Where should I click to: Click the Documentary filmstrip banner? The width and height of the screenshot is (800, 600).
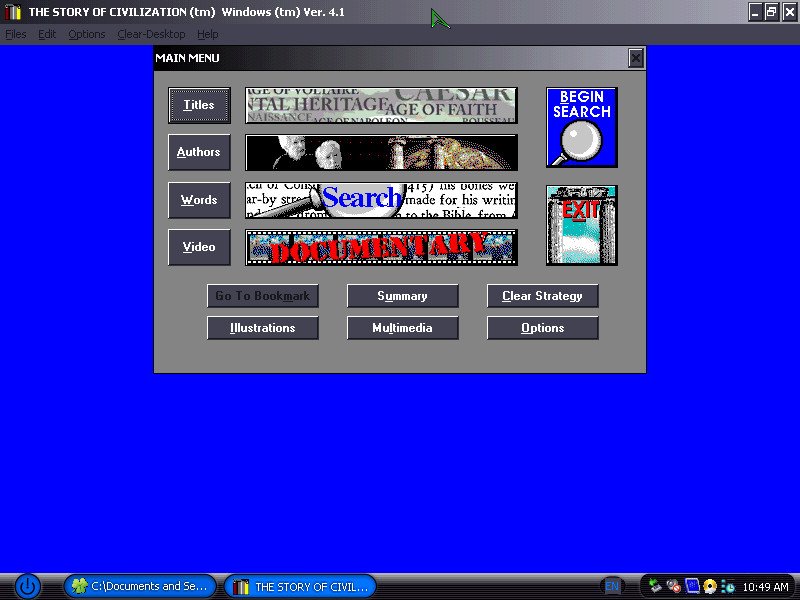point(381,247)
